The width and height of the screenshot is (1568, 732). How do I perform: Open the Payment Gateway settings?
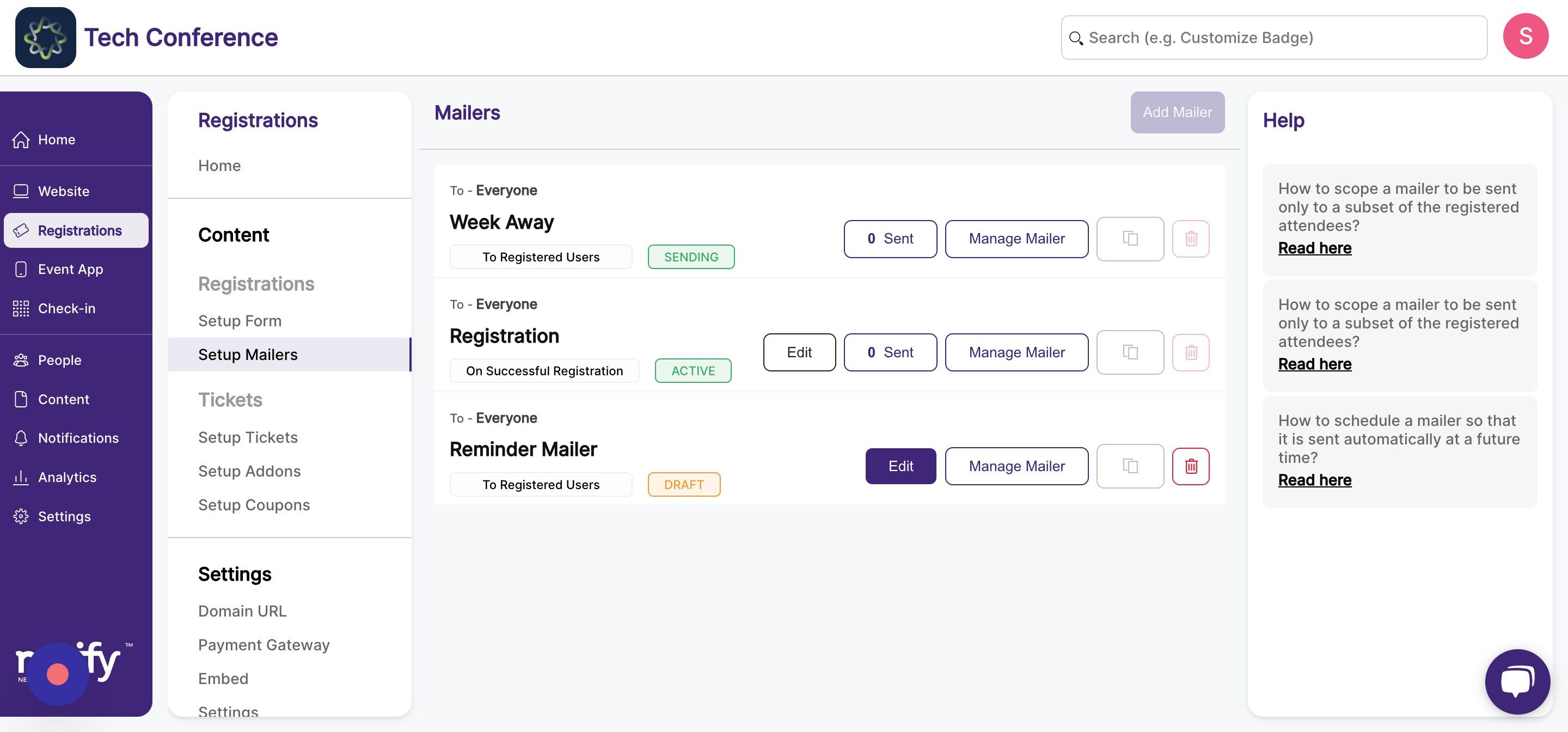tap(264, 645)
